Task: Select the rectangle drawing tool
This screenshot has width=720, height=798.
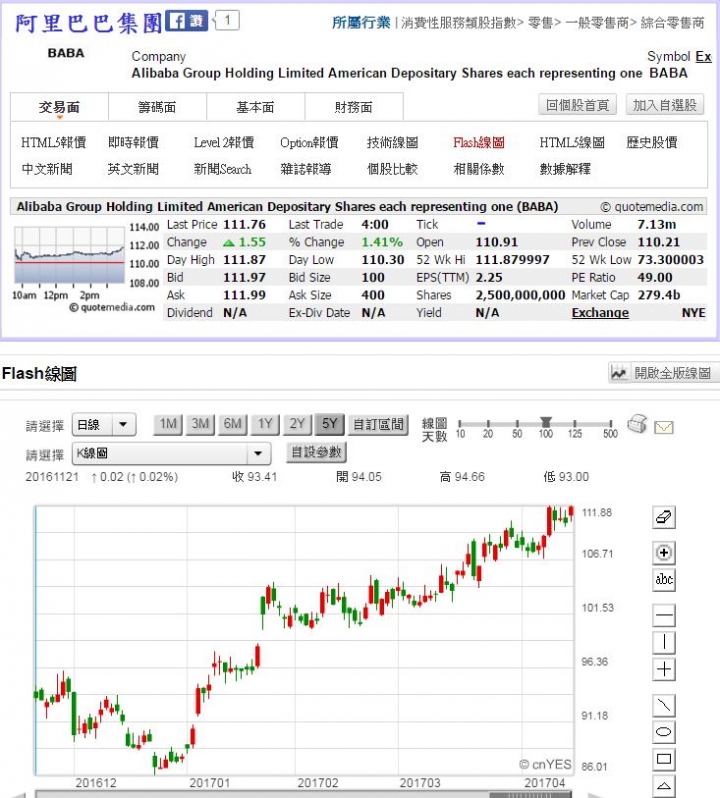Action: 664,759
